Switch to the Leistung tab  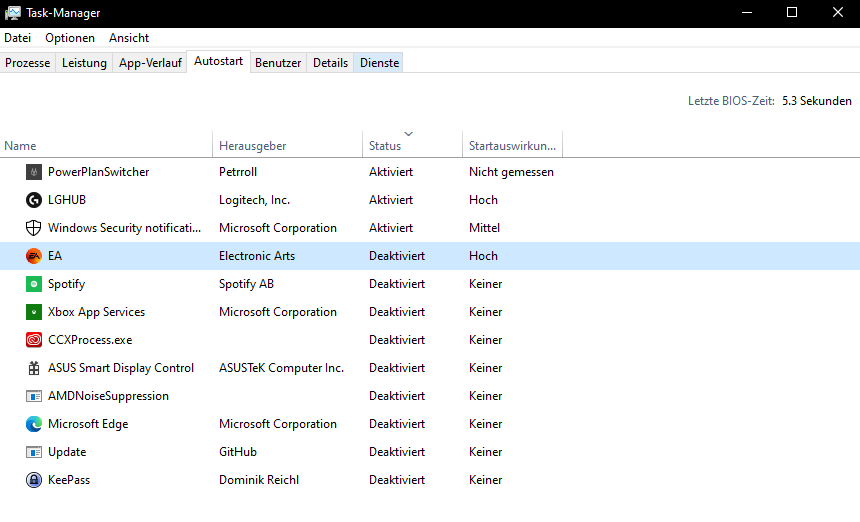(84, 63)
